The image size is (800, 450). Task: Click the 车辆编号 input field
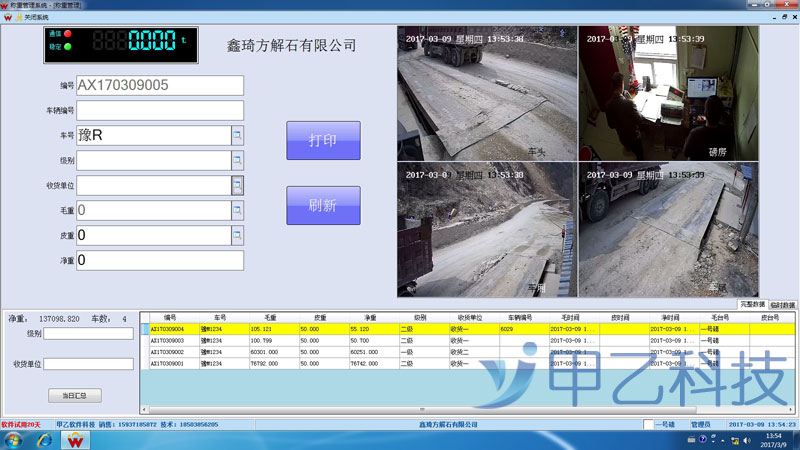point(160,110)
